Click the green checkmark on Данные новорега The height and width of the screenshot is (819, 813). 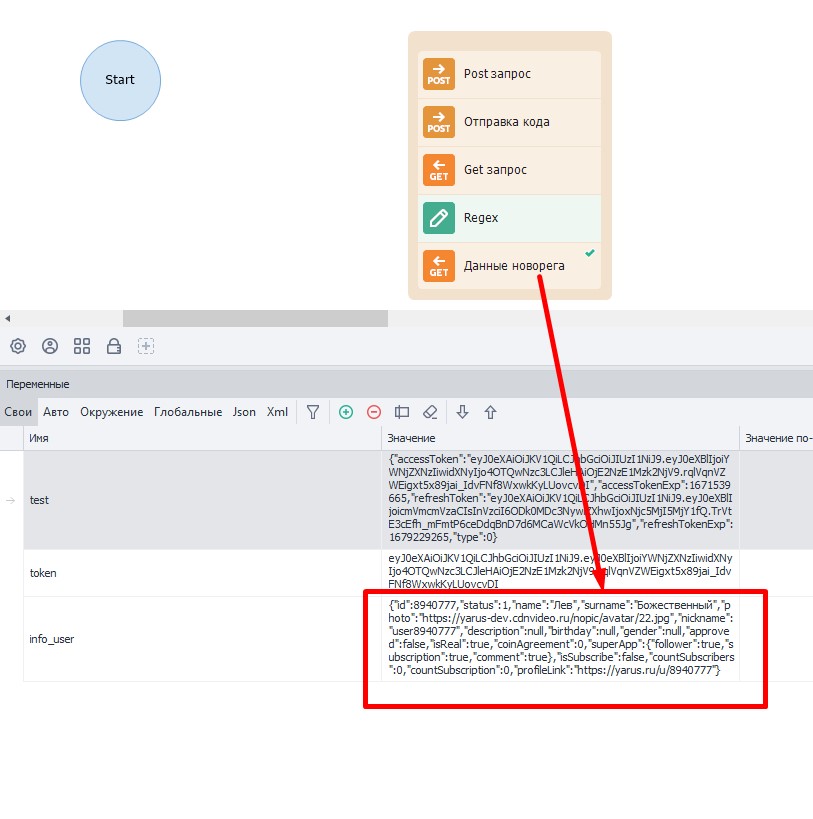pos(590,253)
